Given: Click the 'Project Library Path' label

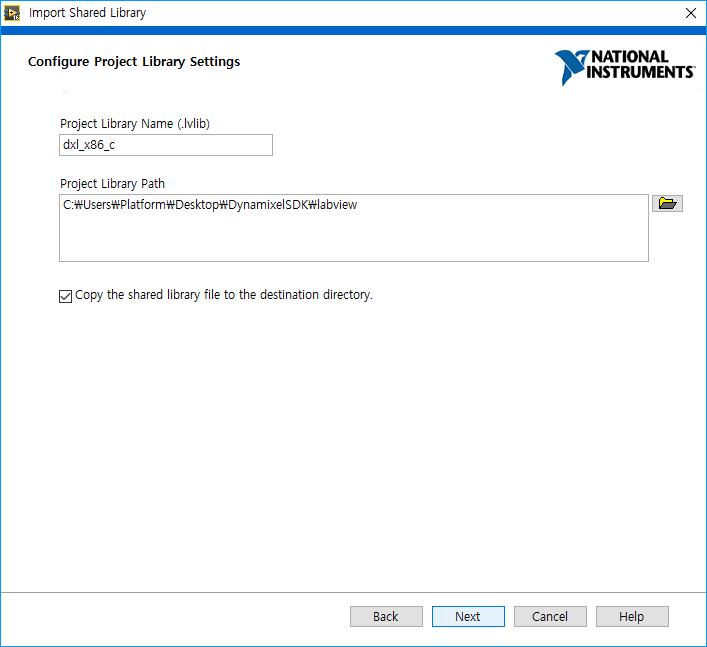Looking at the screenshot, I should click(113, 183).
